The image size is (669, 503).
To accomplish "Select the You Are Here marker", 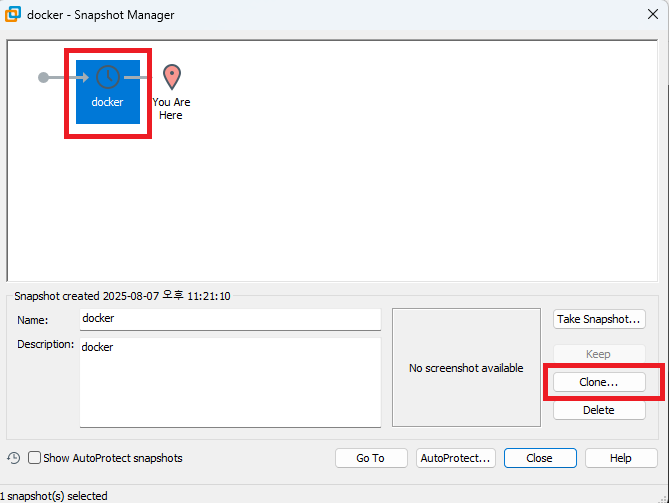I will [x=172, y=92].
